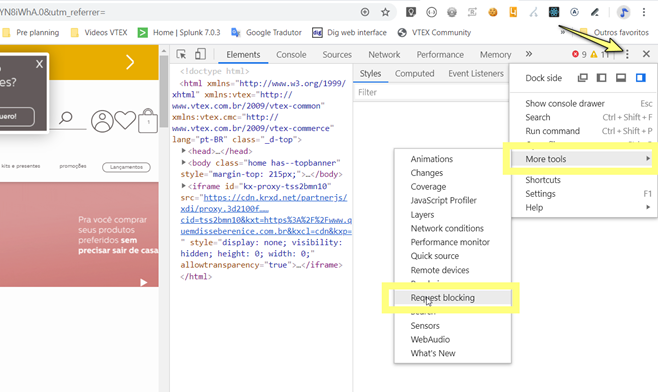Click the shield extension icon
The image size is (658, 392).
pyautogui.click(x=411, y=12)
